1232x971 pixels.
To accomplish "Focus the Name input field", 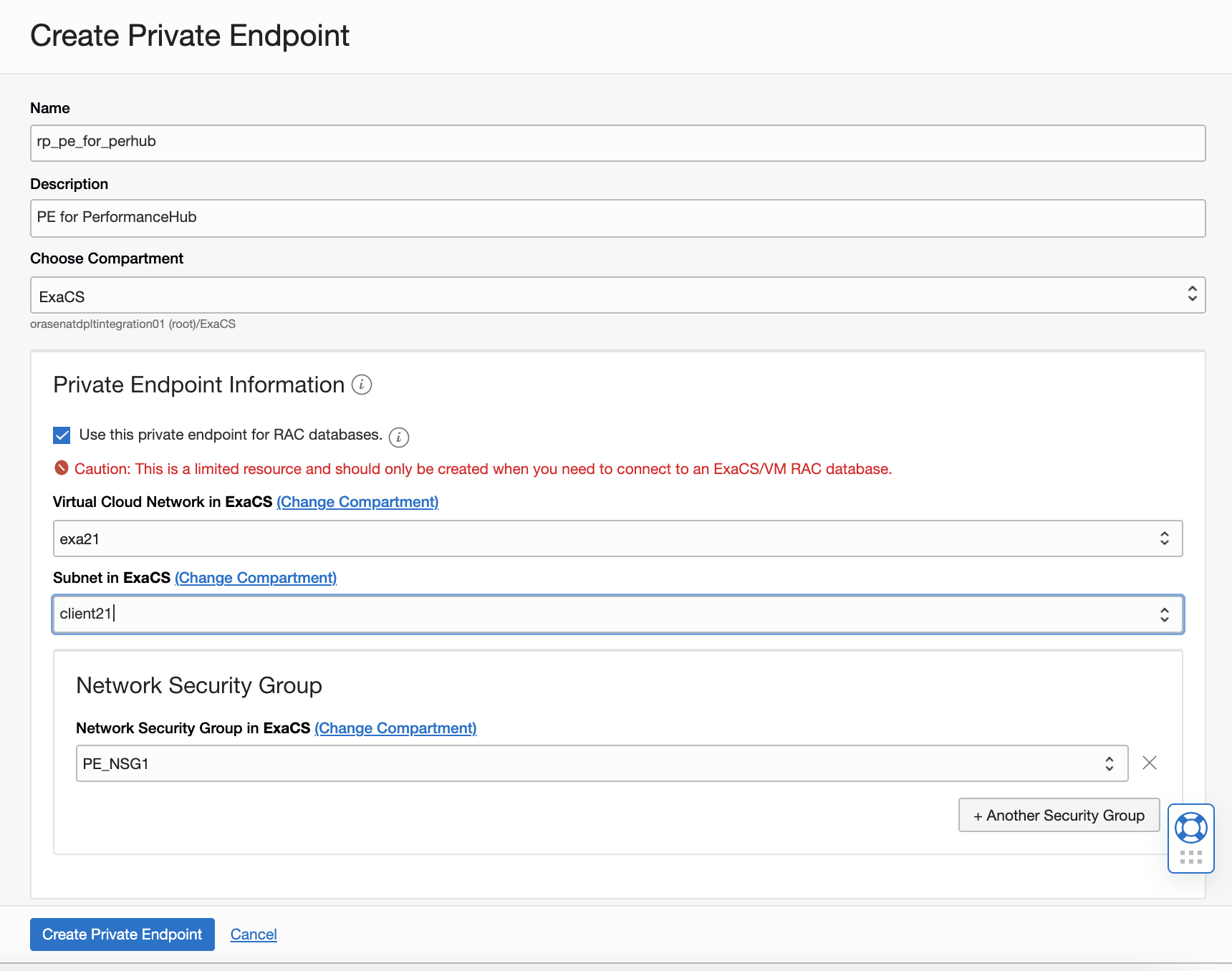I will pos(617,142).
